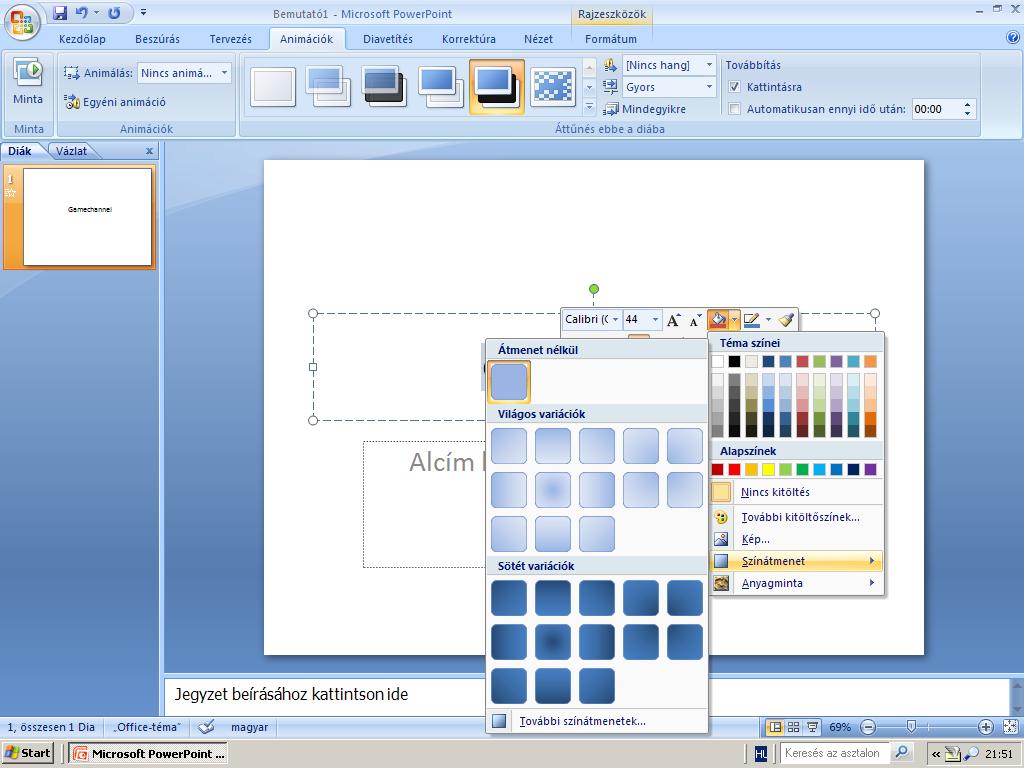Customize quick access toolbar dropdown
This screenshot has width=1024, height=768.
(x=144, y=12)
